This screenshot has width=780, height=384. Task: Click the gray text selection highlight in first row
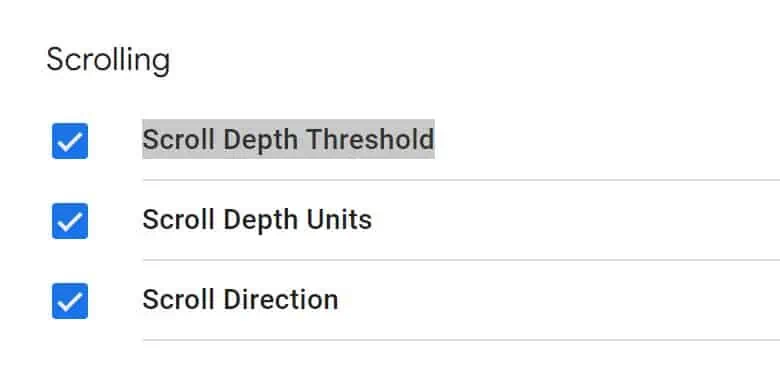(289, 139)
